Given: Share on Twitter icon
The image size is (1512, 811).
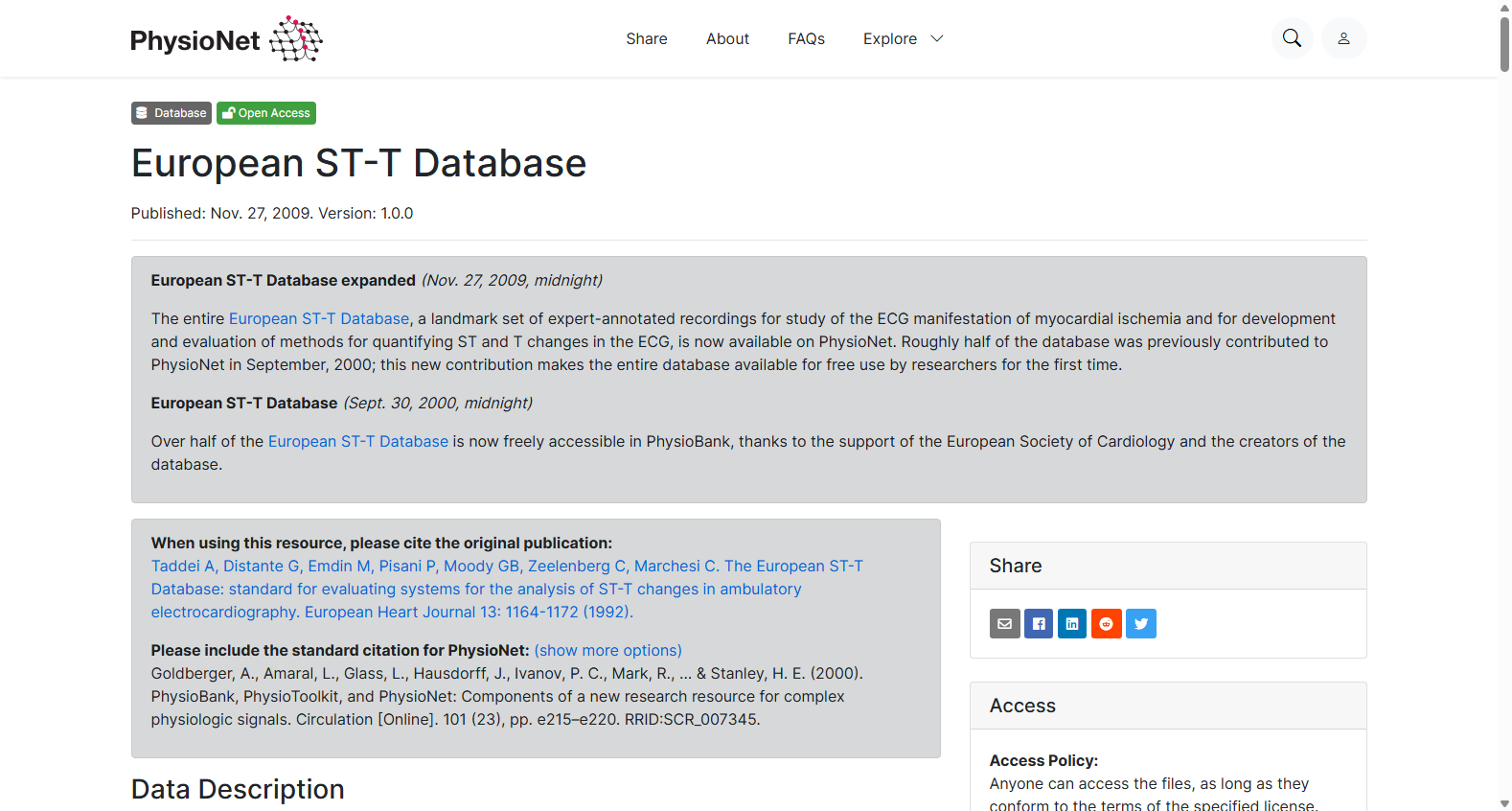Looking at the screenshot, I should click(1141, 624).
